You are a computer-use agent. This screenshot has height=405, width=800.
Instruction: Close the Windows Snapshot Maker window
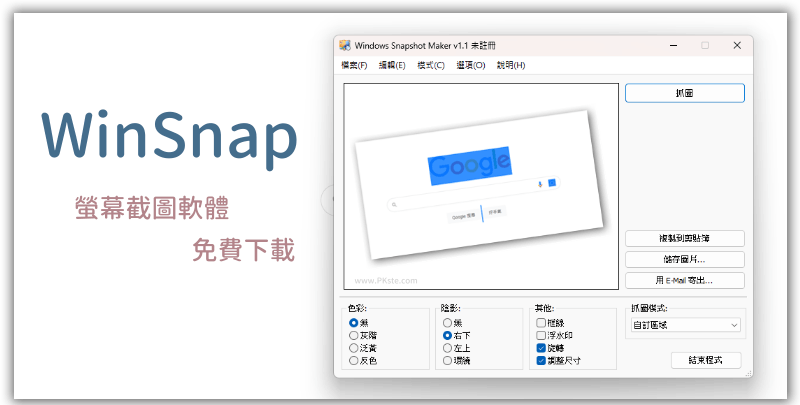coord(737,45)
